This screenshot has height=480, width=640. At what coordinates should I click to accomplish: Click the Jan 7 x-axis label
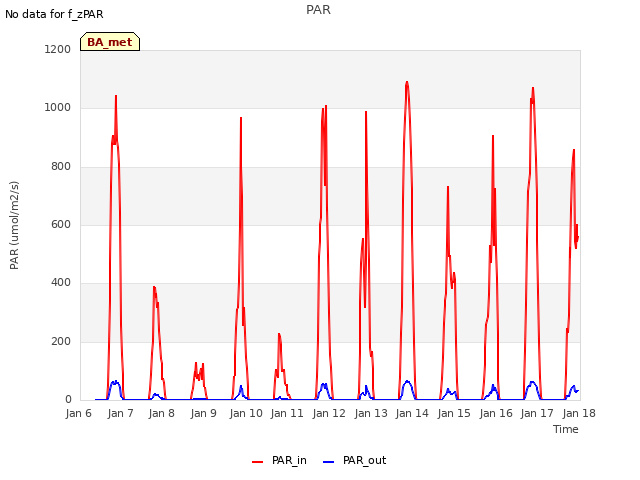[x=120, y=413]
